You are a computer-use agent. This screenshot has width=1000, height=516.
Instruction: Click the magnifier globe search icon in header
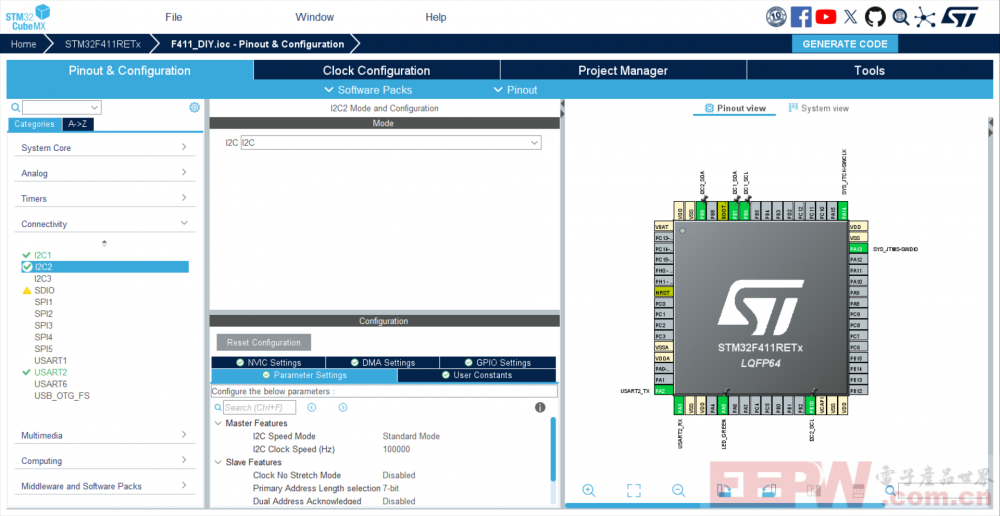pos(901,17)
